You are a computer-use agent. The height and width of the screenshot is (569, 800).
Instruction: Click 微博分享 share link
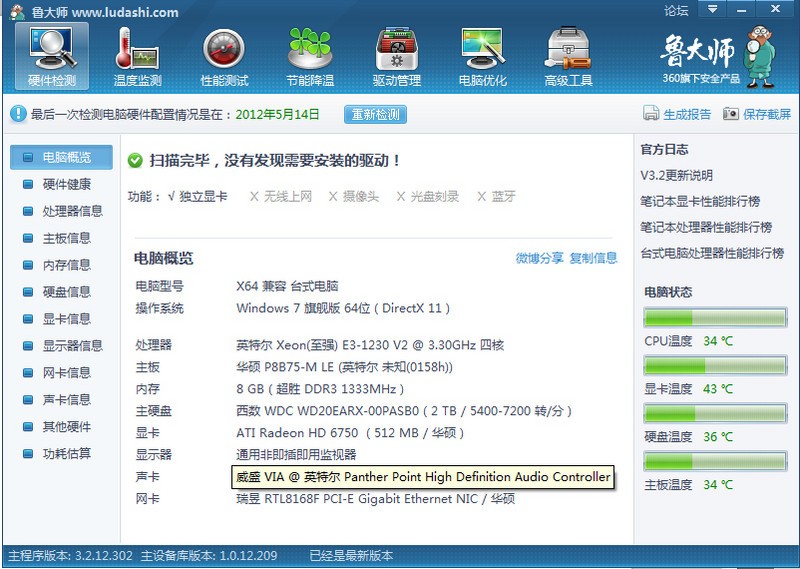click(x=539, y=258)
